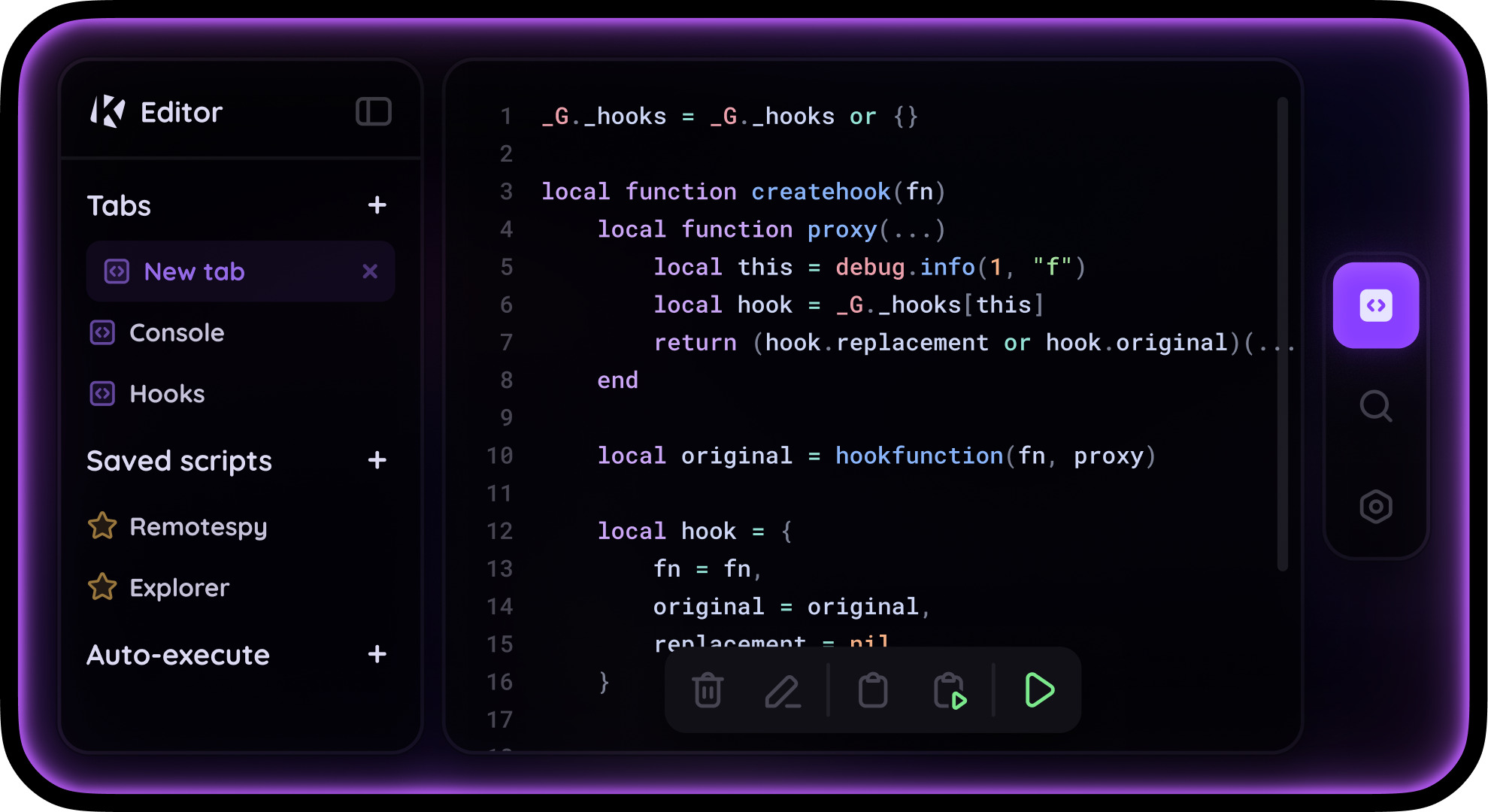Switch to the Hooks tab

coord(166,394)
